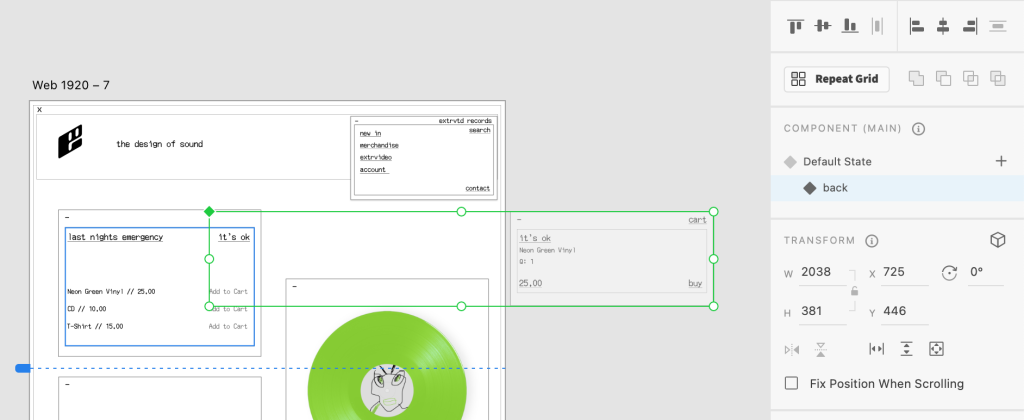Click the rotation field showing 0°
1024x420 pixels.
point(986,272)
